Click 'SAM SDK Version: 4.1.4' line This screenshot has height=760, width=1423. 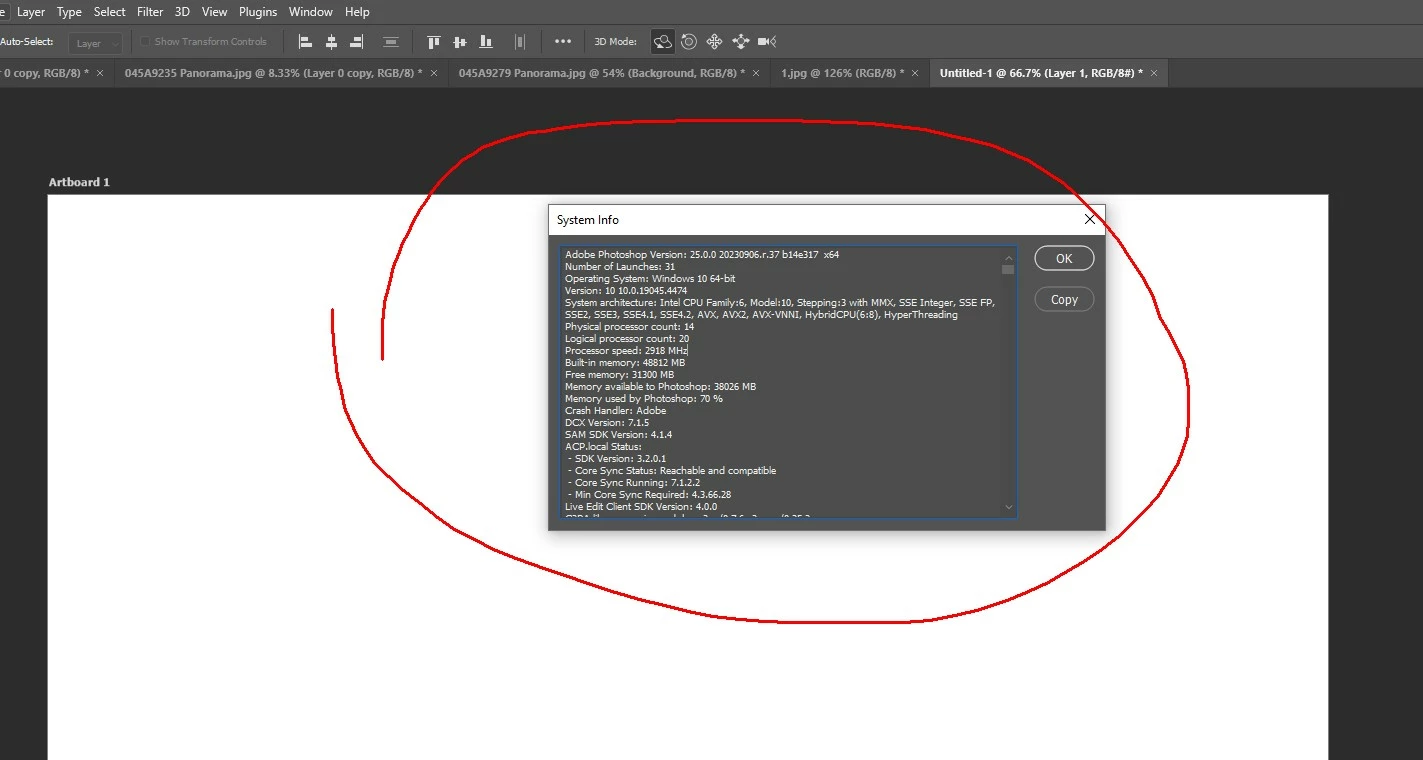pyautogui.click(x=618, y=435)
